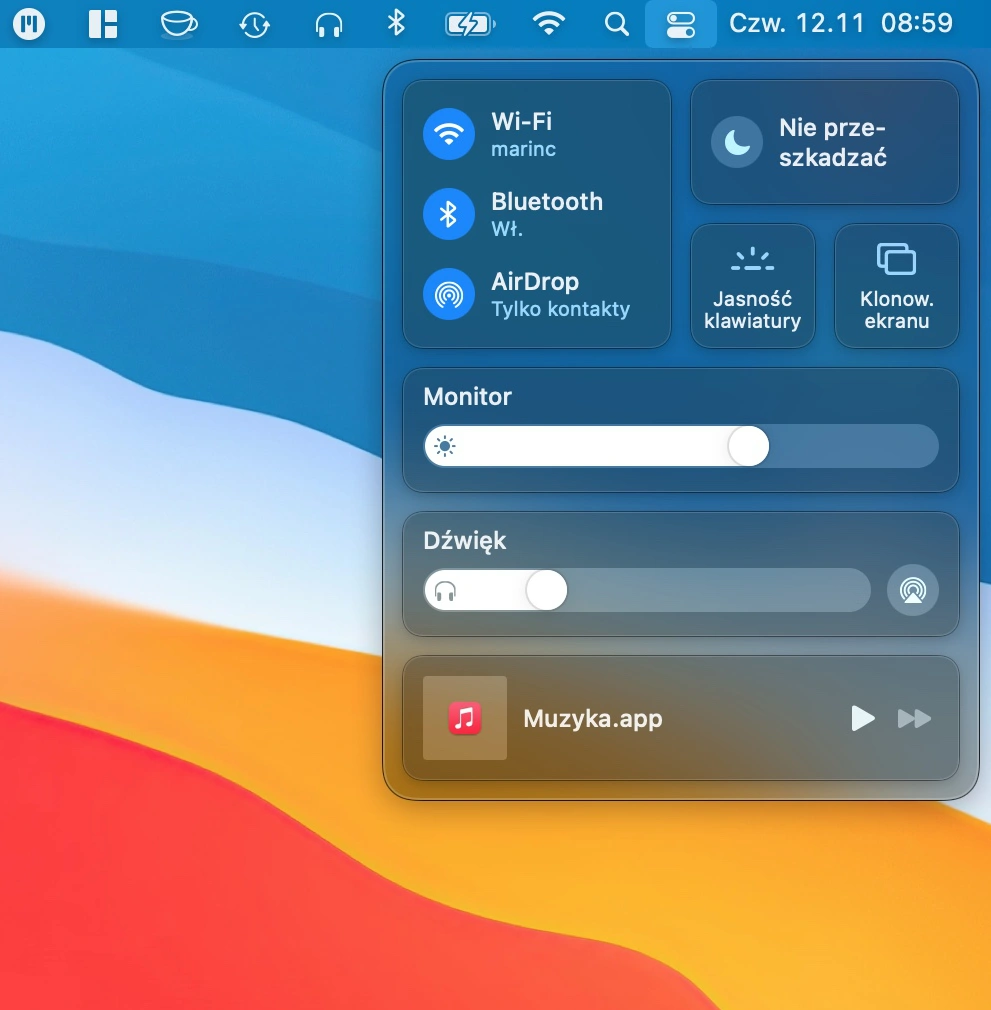Open the coffee cup menu bar icon

click(178, 24)
